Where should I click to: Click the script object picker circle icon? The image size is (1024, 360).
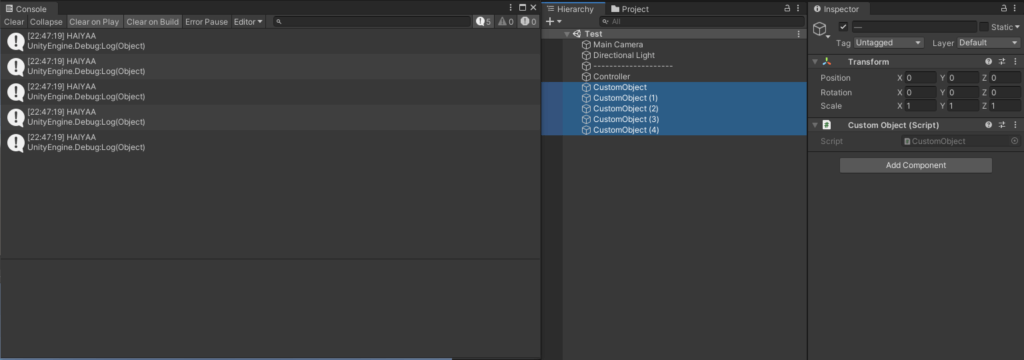(1014, 141)
